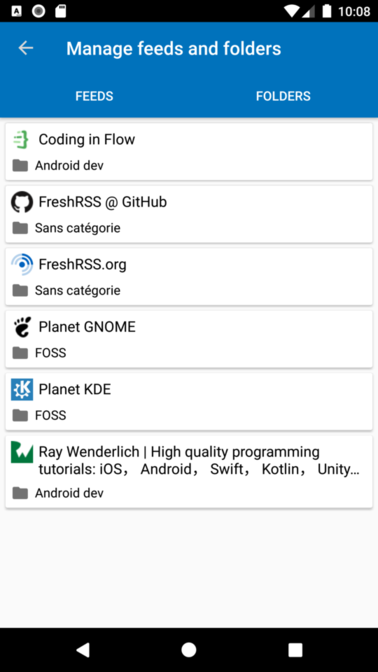
Task: Open the FreshRSS @ GitHub feed
Action: point(189,214)
